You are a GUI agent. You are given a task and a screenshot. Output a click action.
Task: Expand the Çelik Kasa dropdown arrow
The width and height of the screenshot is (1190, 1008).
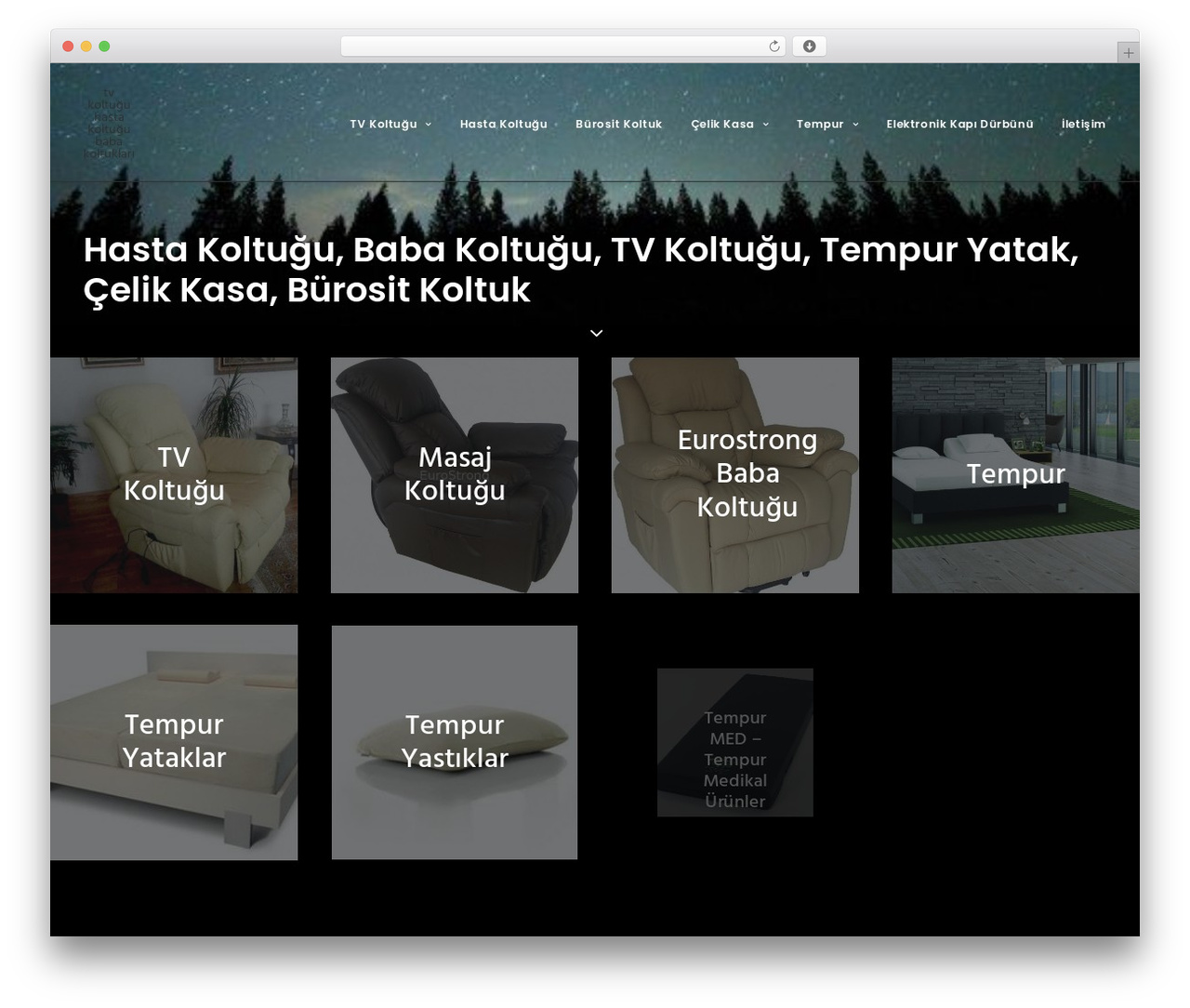click(x=766, y=125)
